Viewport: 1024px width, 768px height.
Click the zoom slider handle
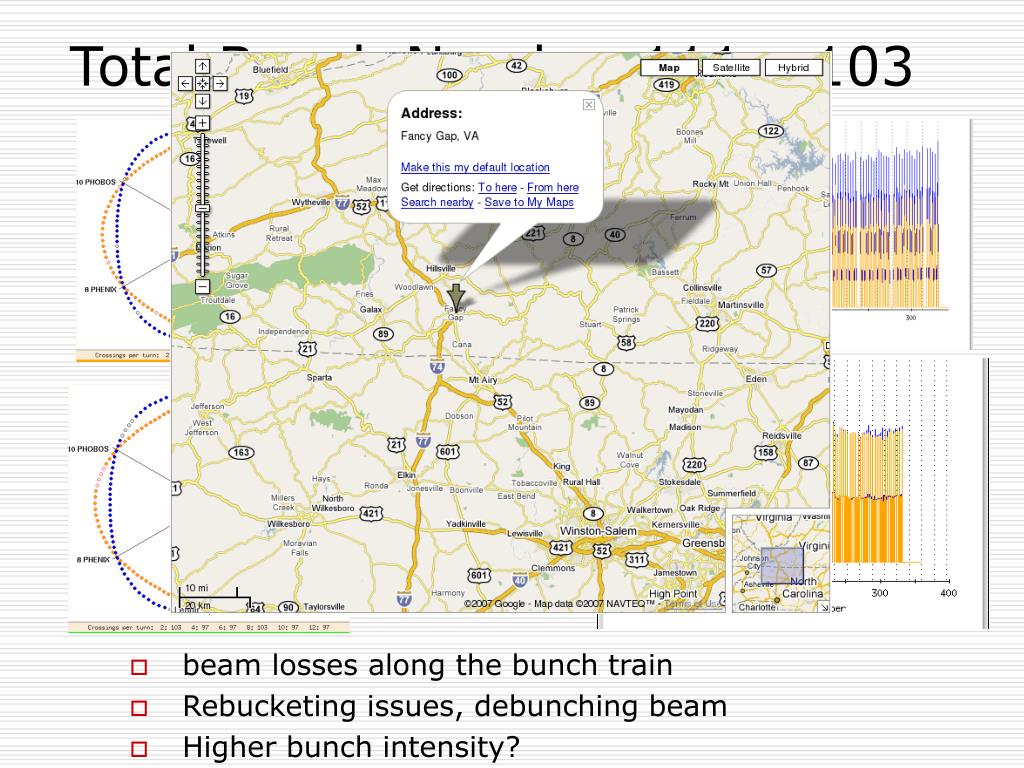202,209
